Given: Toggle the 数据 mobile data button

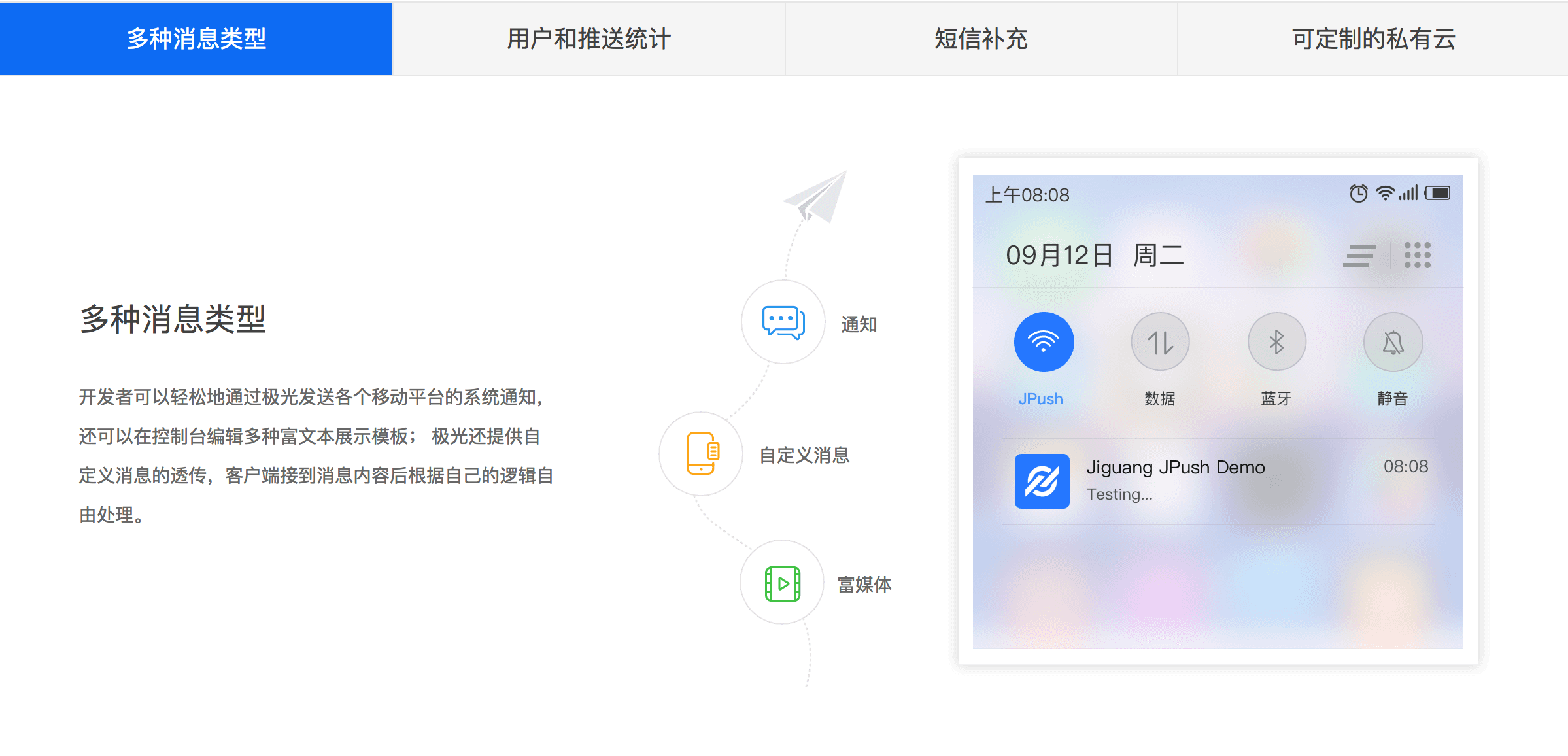Looking at the screenshot, I should pos(1160,342).
